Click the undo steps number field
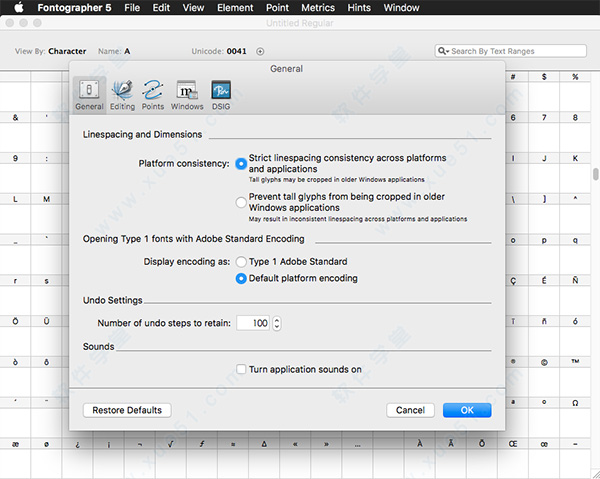Image resolution: width=600 pixels, height=479 pixels. tap(253, 323)
